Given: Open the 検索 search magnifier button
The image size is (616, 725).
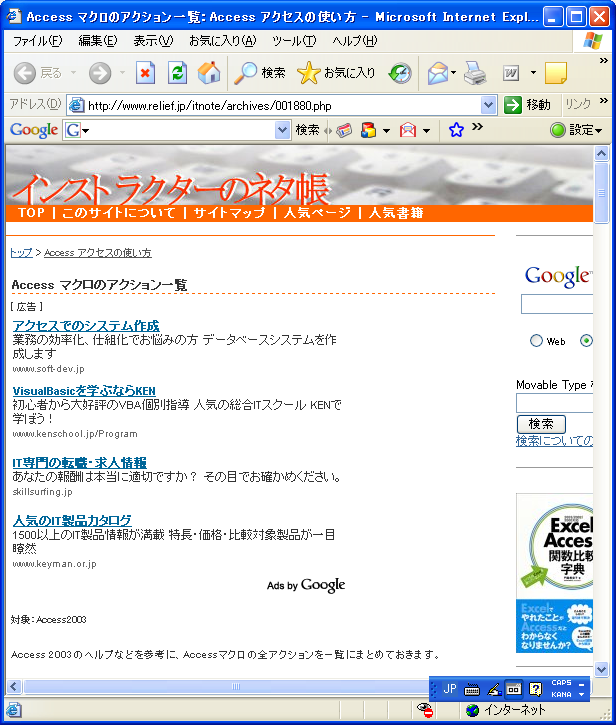Looking at the screenshot, I should (x=260, y=73).
